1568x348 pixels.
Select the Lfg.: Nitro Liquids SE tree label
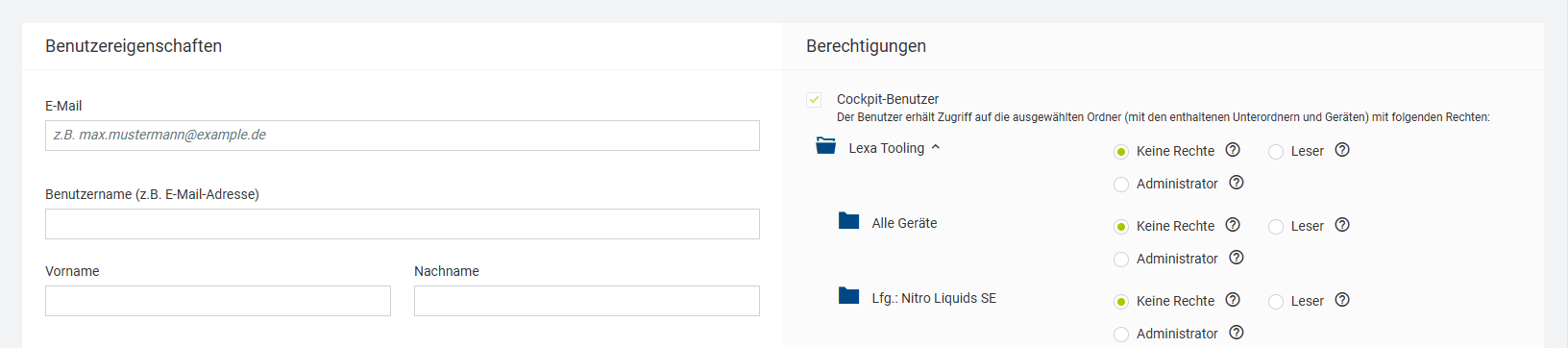pyautogui.click(x=934, y=298)
